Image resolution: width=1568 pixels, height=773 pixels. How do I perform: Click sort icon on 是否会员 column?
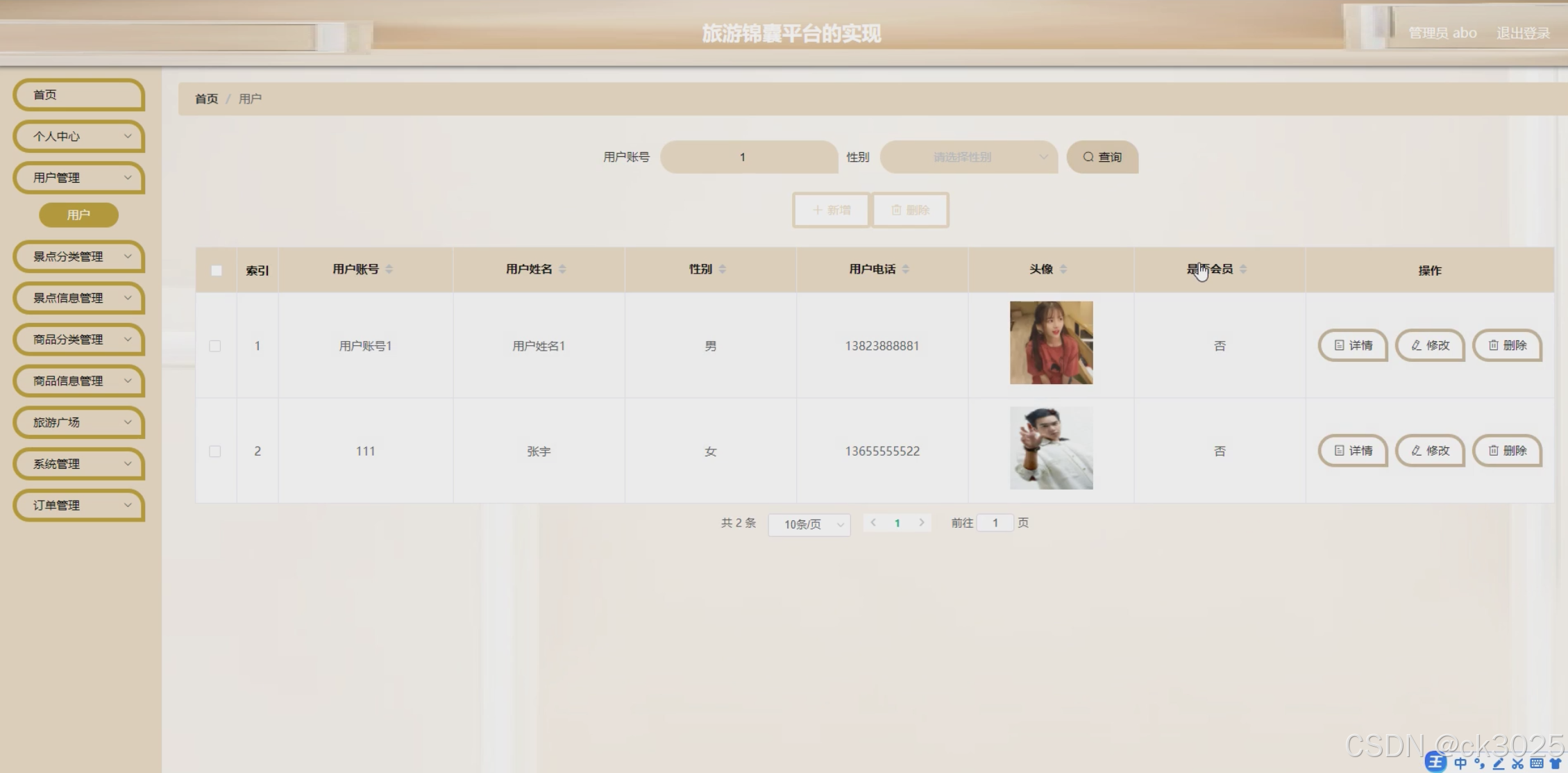(1243, 269)
